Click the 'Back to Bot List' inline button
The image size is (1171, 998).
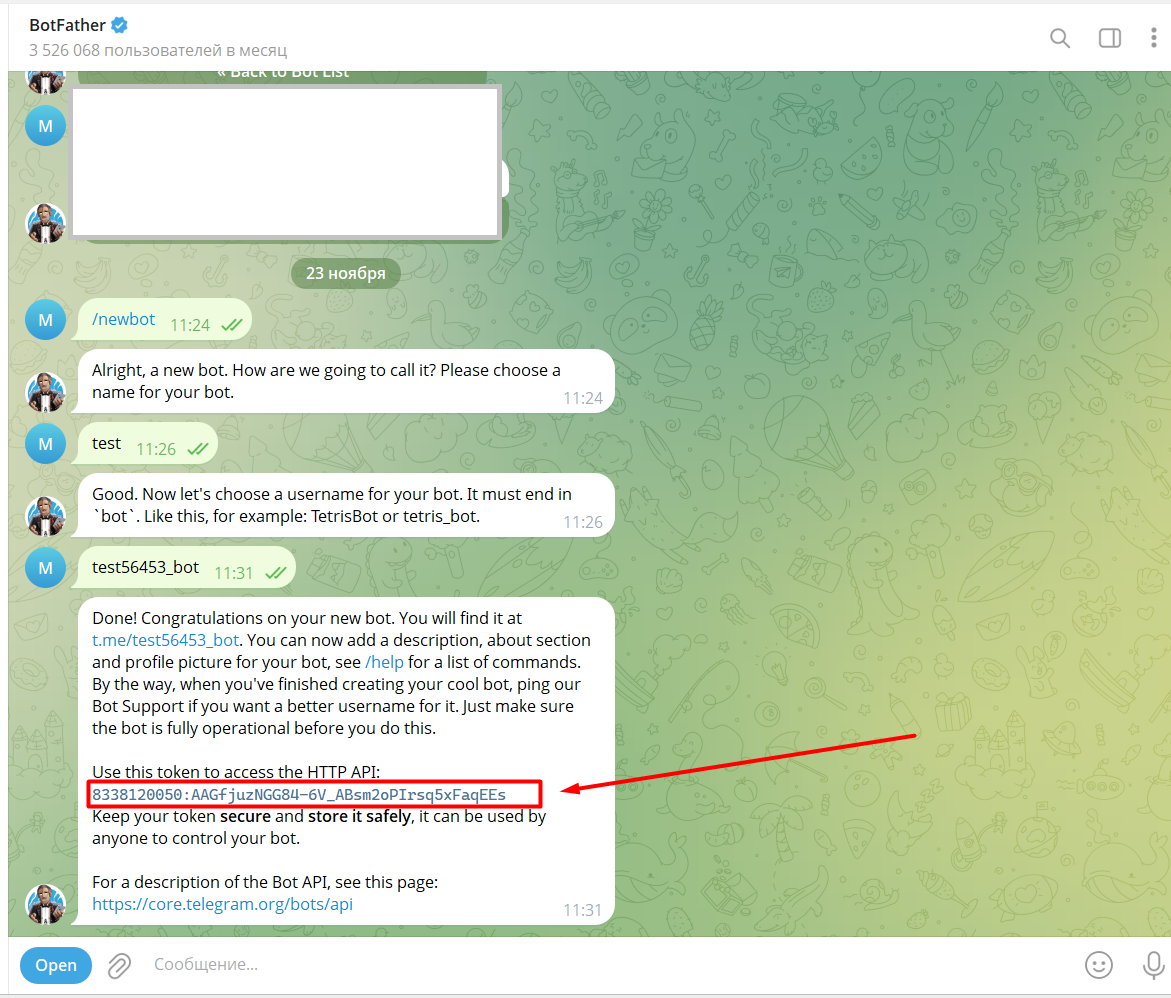coord(282,76)
